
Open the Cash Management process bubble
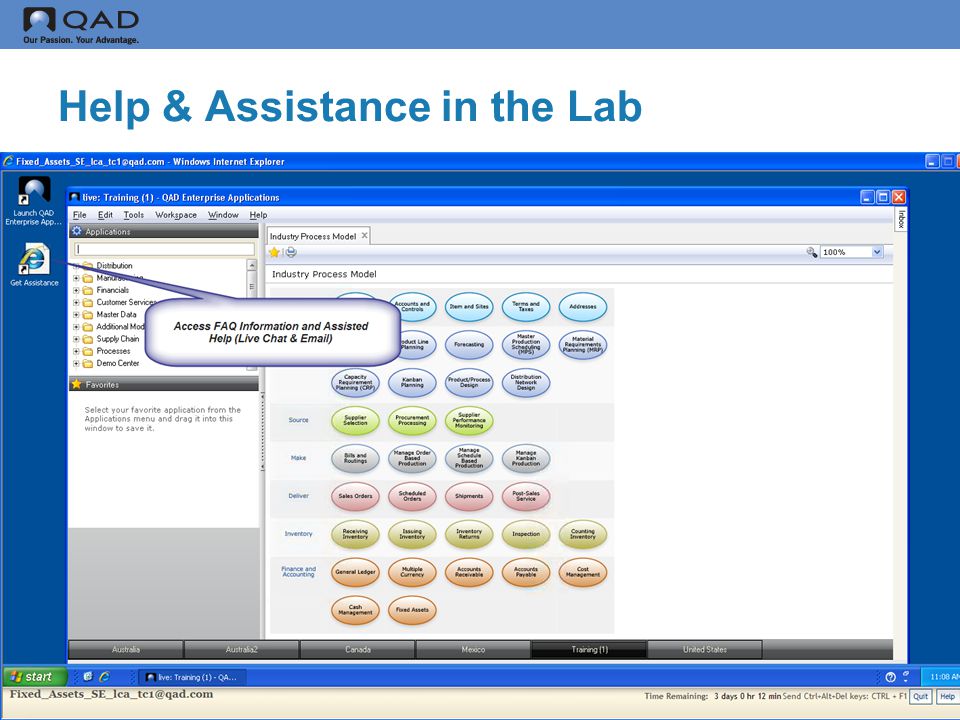click(355, 610)
